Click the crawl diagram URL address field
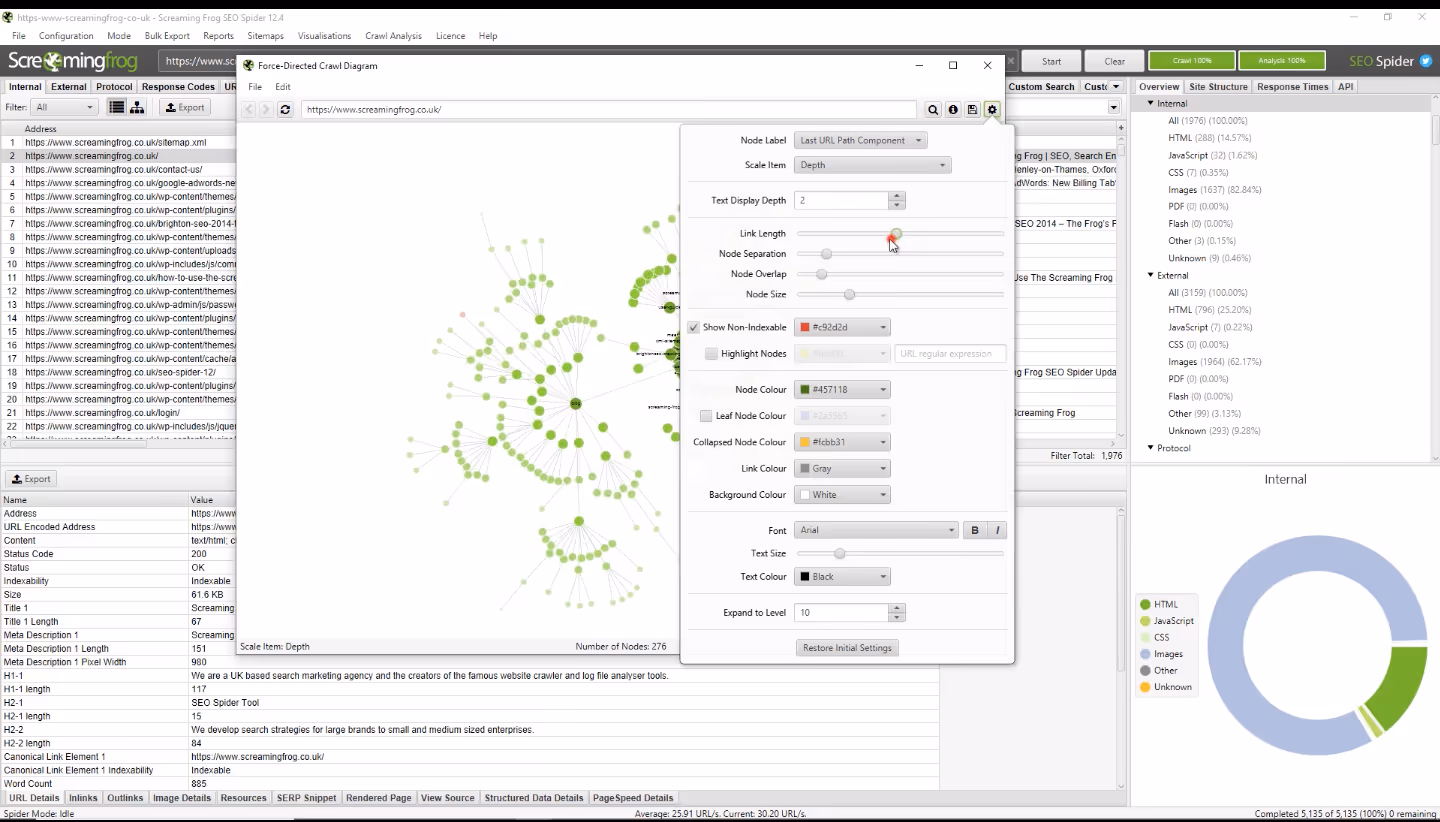Viewport: 1440px width, 822px height. click(609, 110)
